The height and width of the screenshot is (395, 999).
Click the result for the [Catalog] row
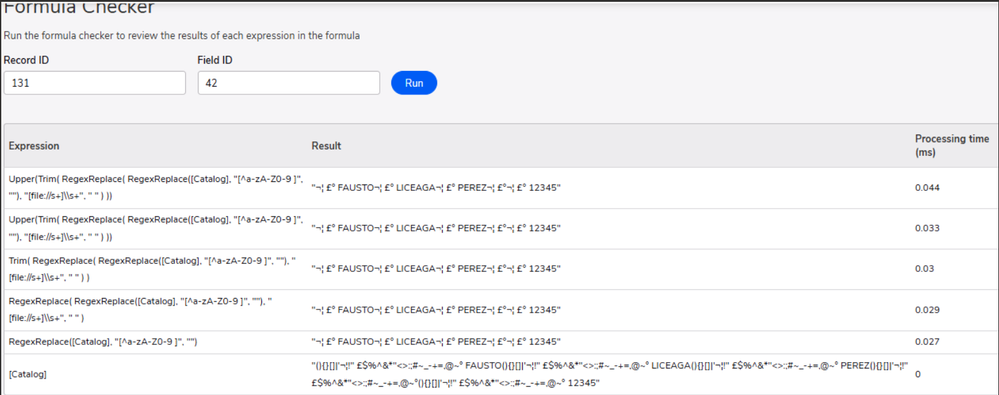609,374
